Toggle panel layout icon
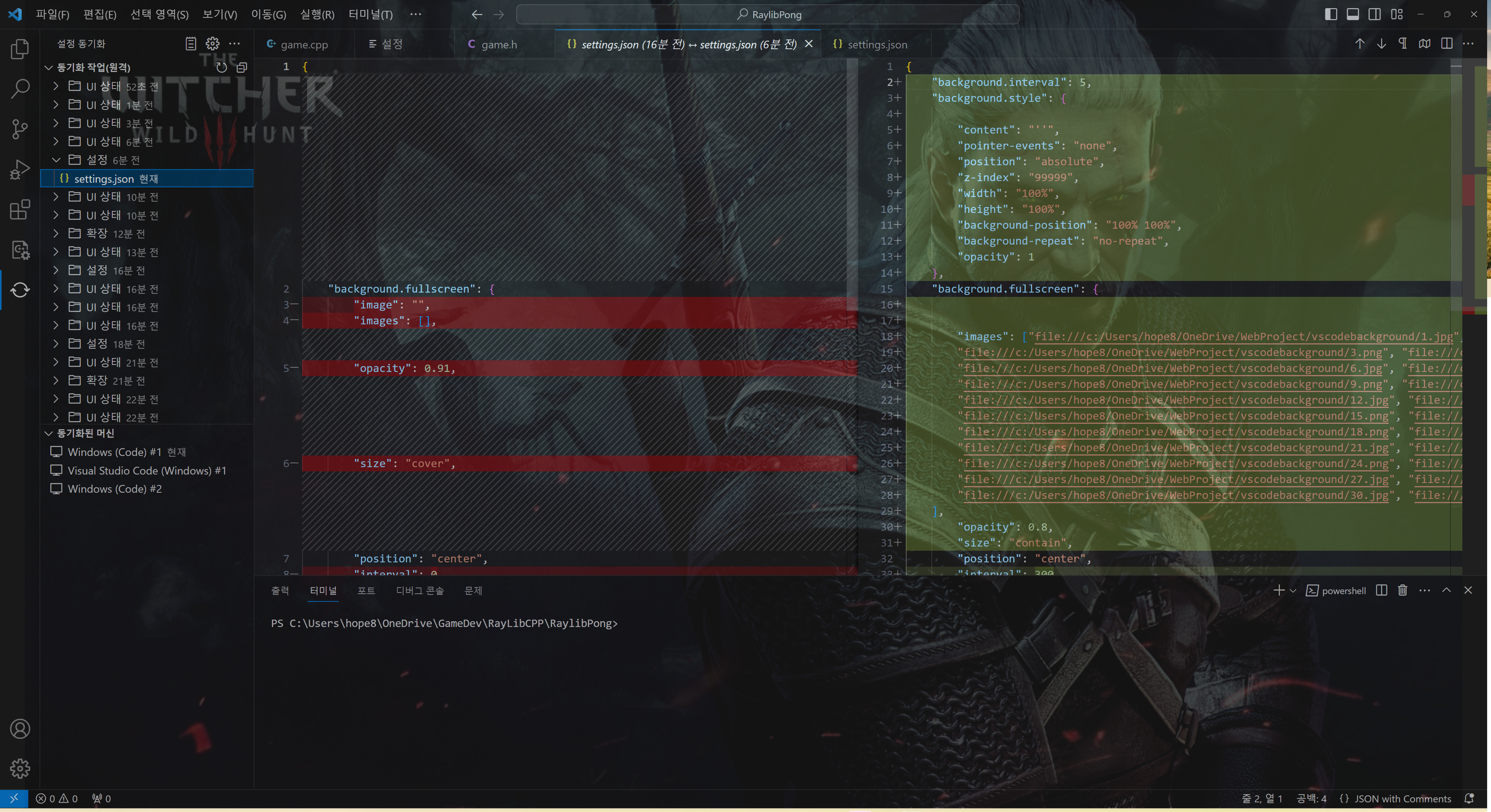 click(x=1353, y=14)
